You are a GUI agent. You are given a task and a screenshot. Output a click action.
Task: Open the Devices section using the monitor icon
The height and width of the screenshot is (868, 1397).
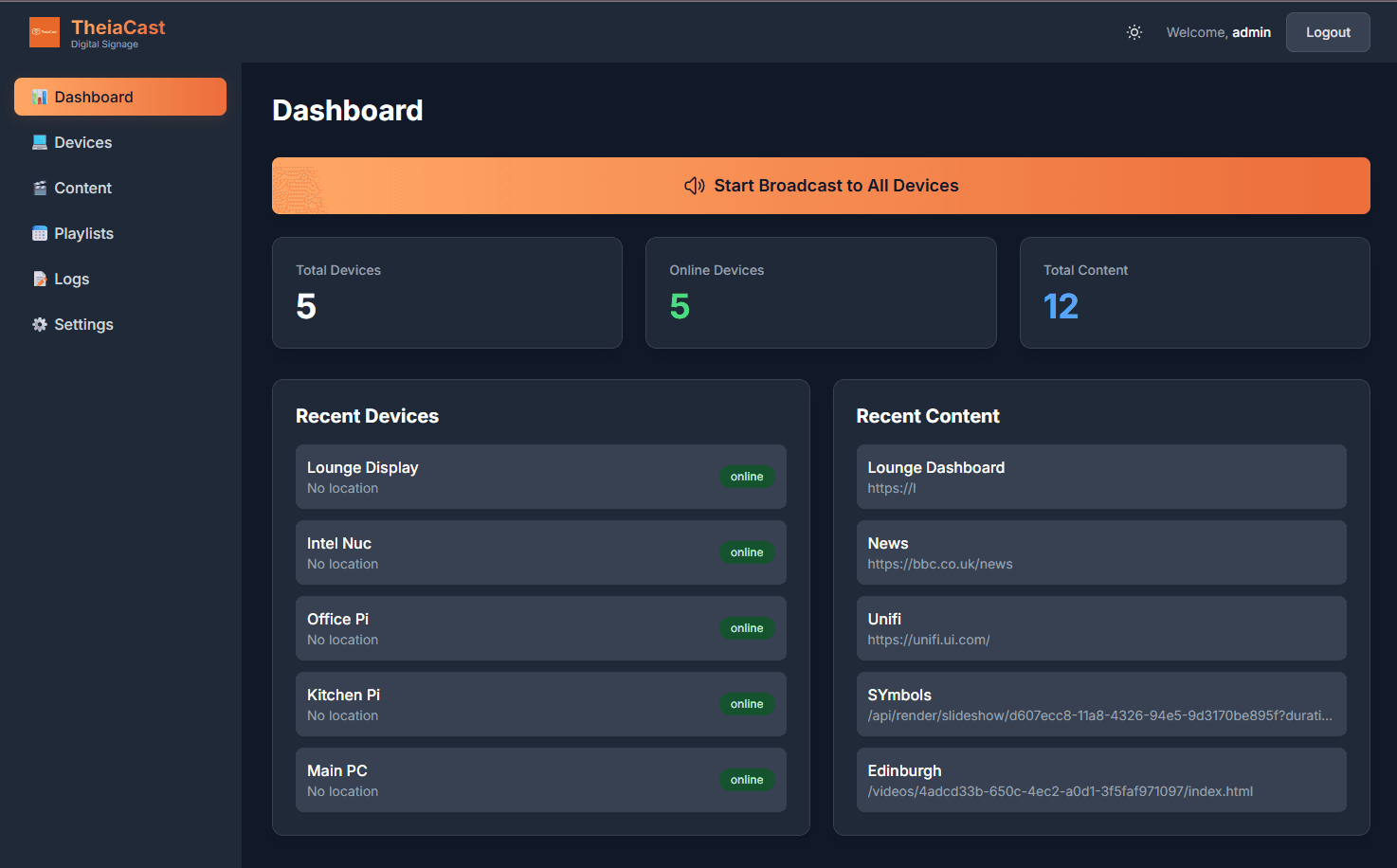pos(40,142)
